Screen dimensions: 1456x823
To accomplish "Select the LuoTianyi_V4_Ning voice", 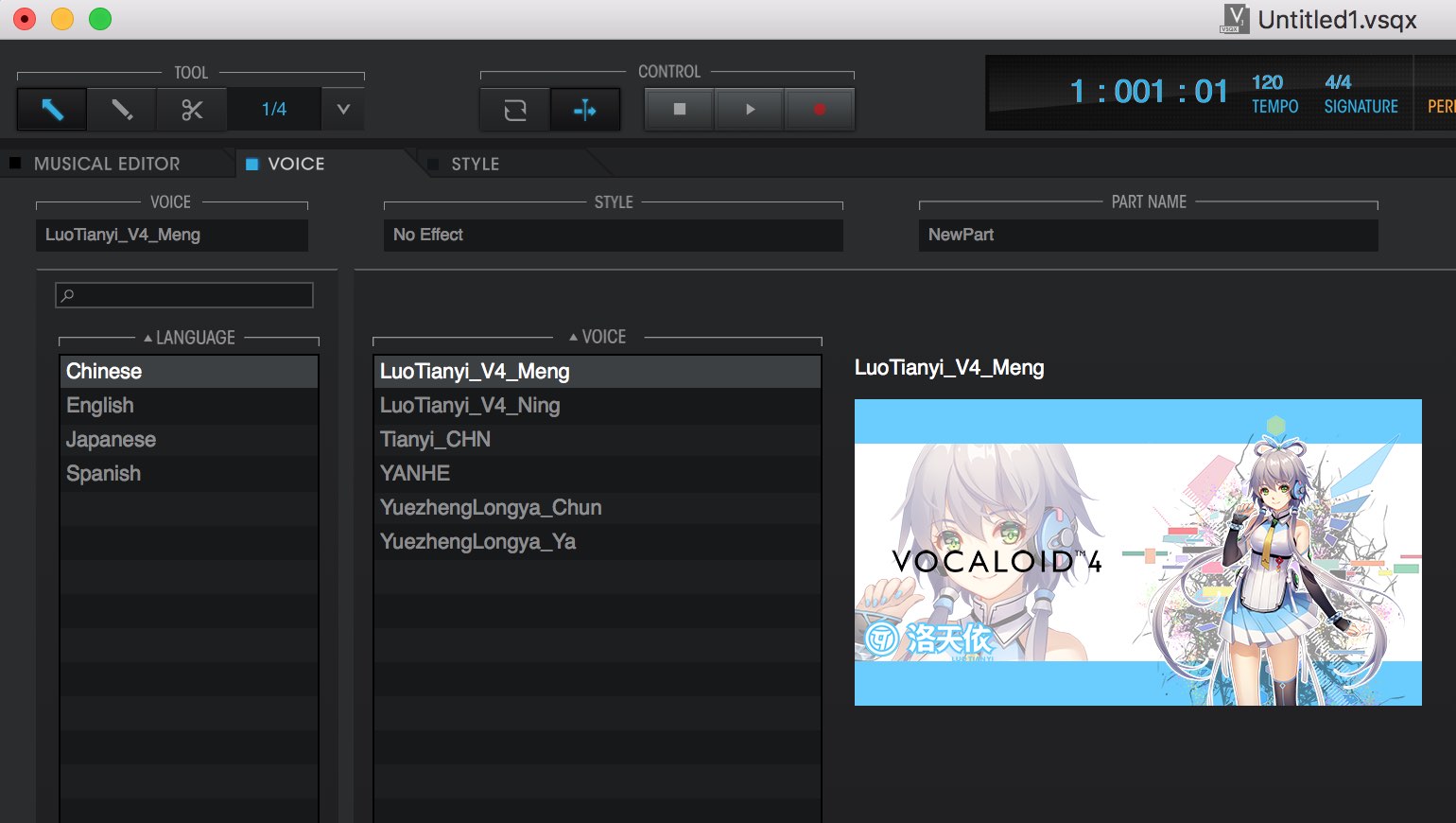I will (x=598, y=406).
